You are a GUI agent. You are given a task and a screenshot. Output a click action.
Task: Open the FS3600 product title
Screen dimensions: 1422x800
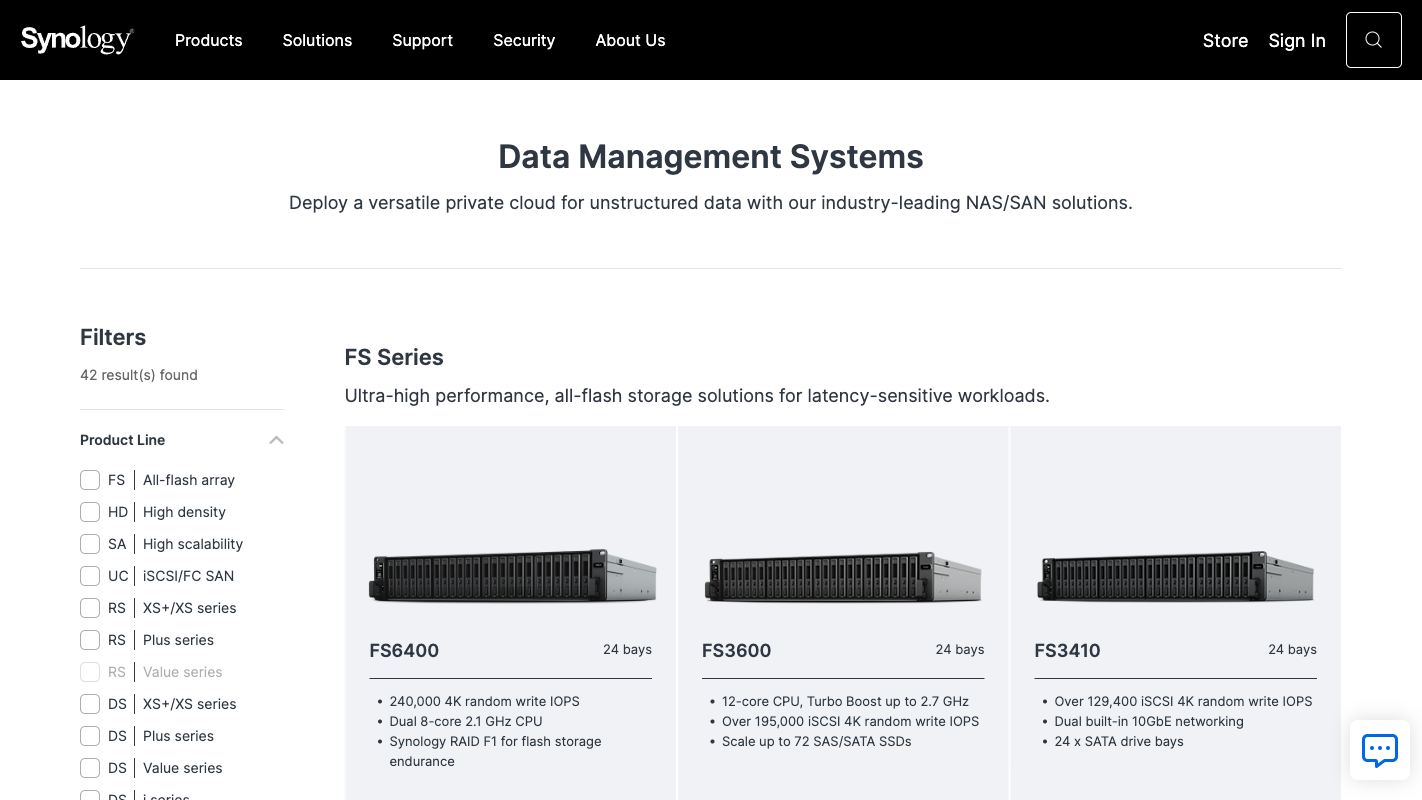[736, 650]
